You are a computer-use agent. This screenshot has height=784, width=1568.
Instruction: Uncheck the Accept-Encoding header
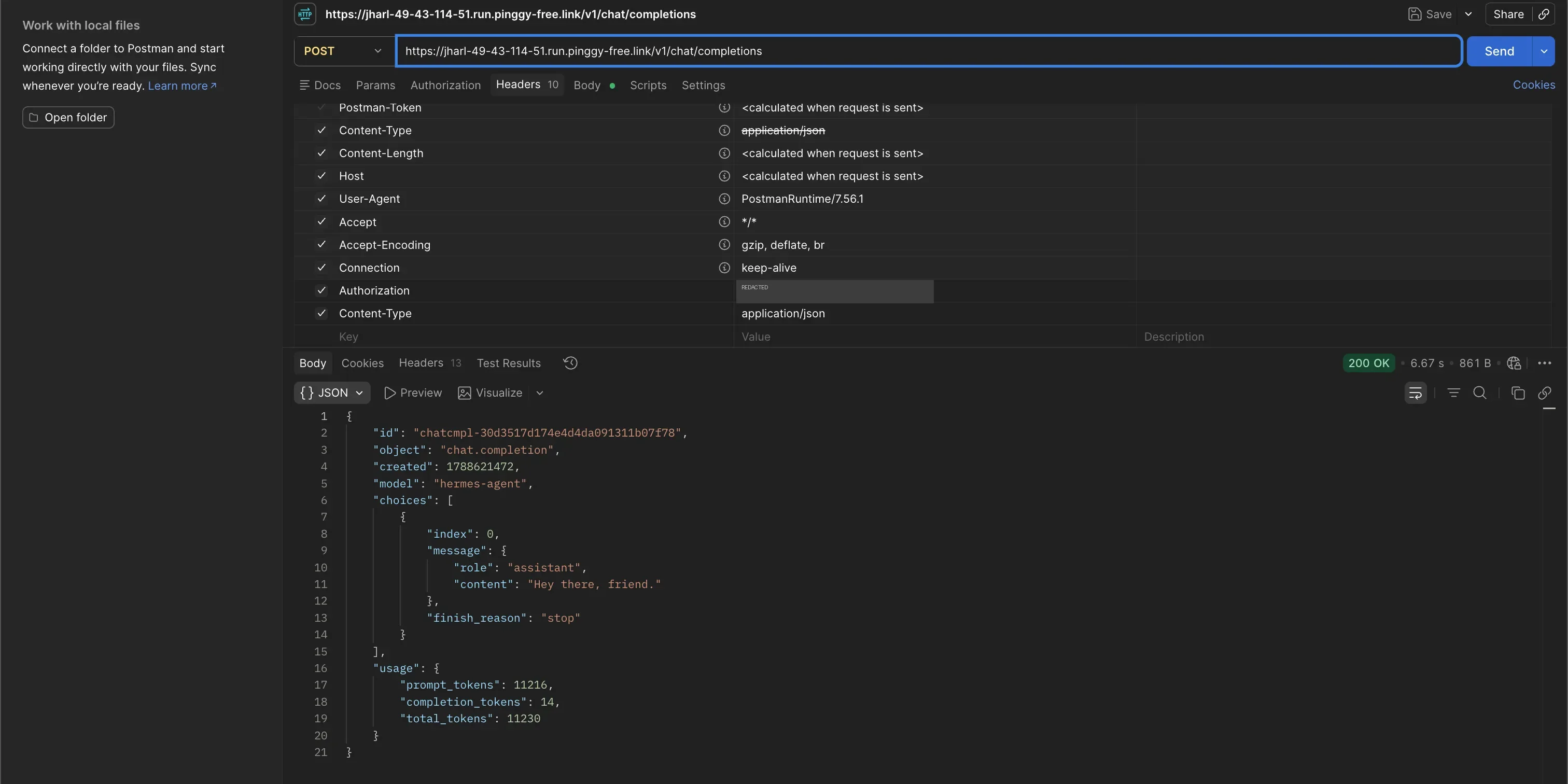click(x=321, y=245)
